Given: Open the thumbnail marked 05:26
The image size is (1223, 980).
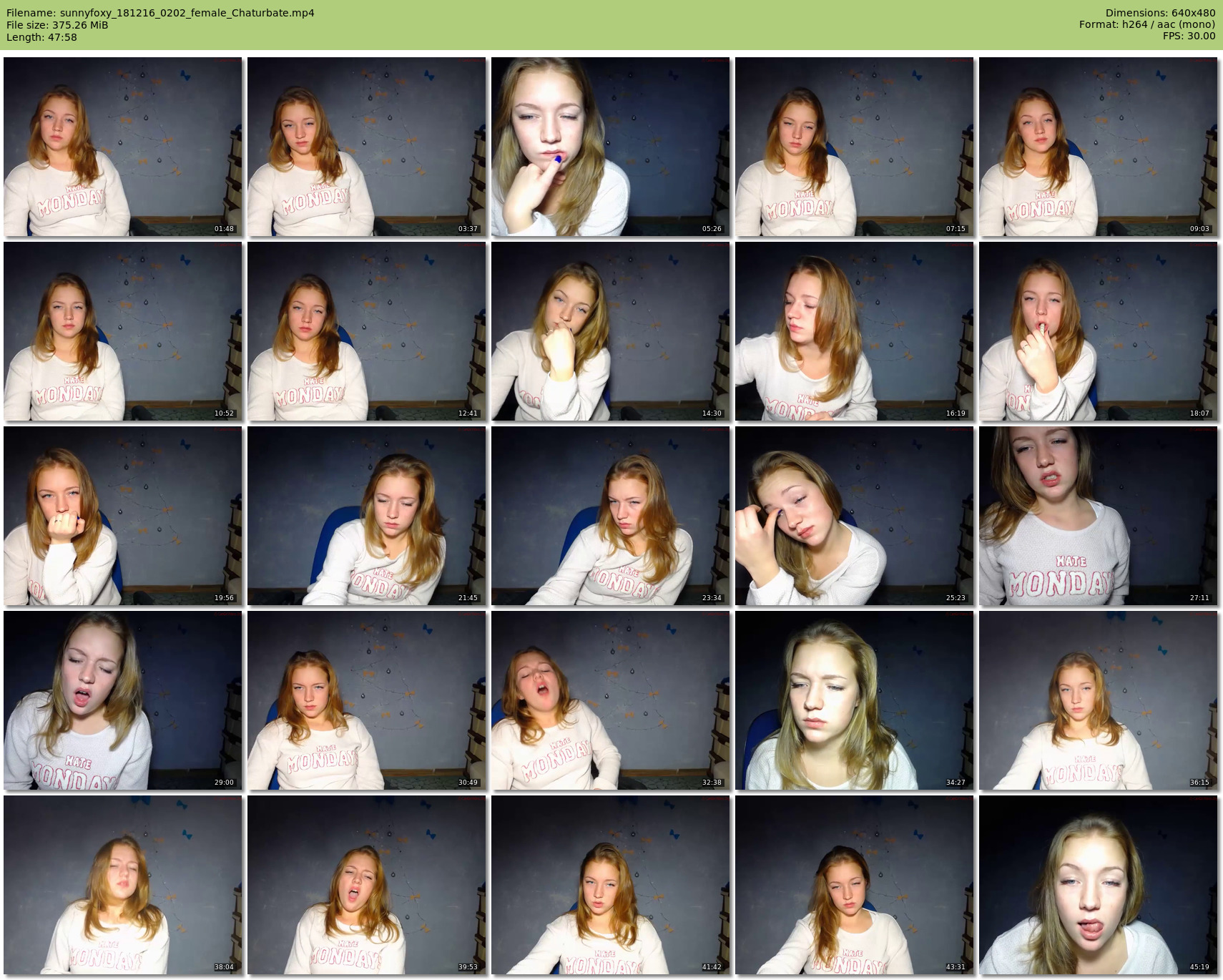Looking at the screenshot, I should point(611,147).
